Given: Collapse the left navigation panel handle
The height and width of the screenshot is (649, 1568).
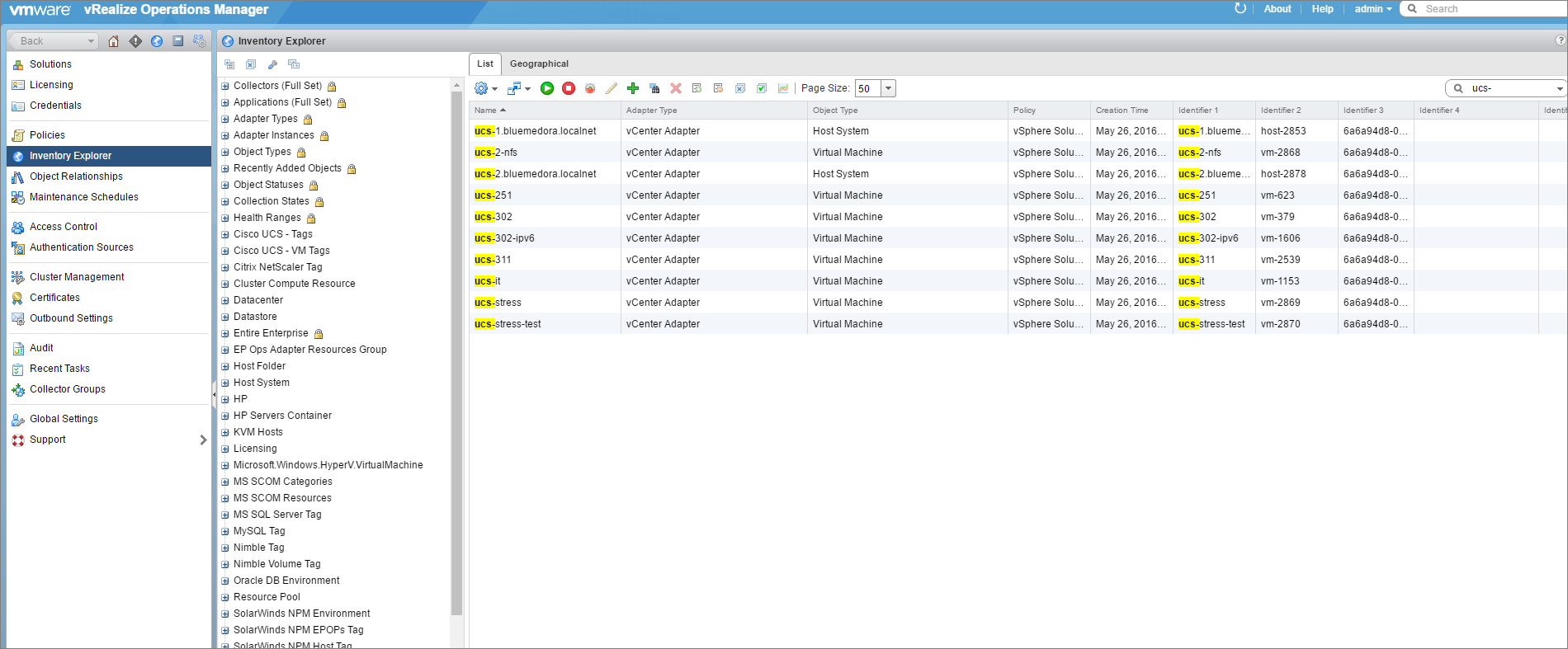Looking at the screenshot, I should 215,395.
